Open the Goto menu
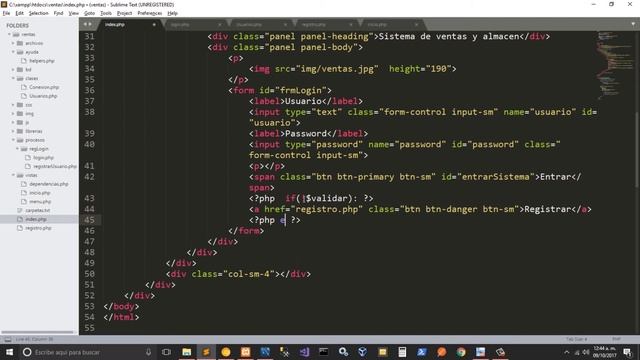640x360 pixels. tap(89, 13)
